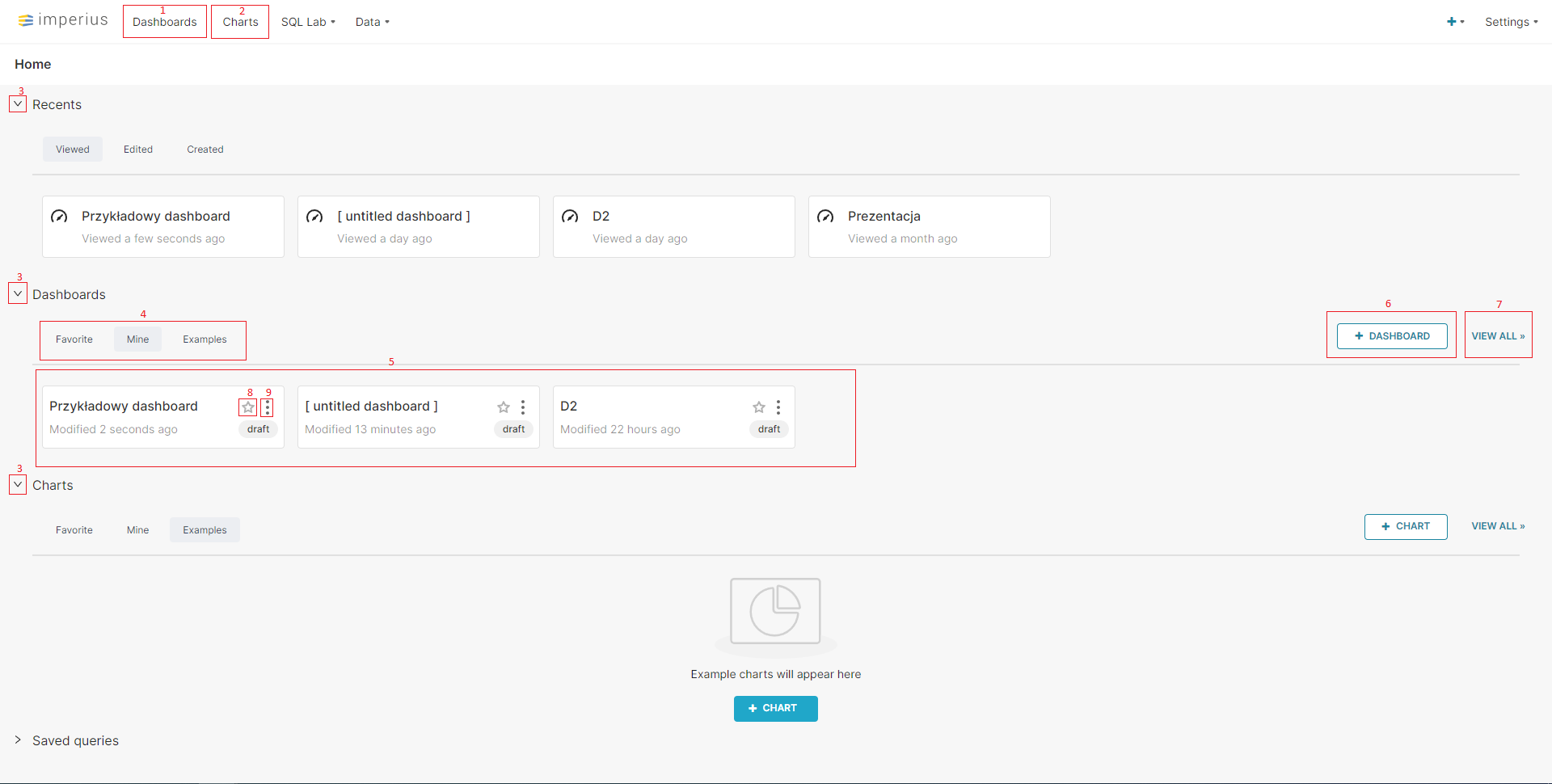Viewport: 1552px width, 784px height.
Task: Open more options for D2 dashboard
Action: coord(778,407)
